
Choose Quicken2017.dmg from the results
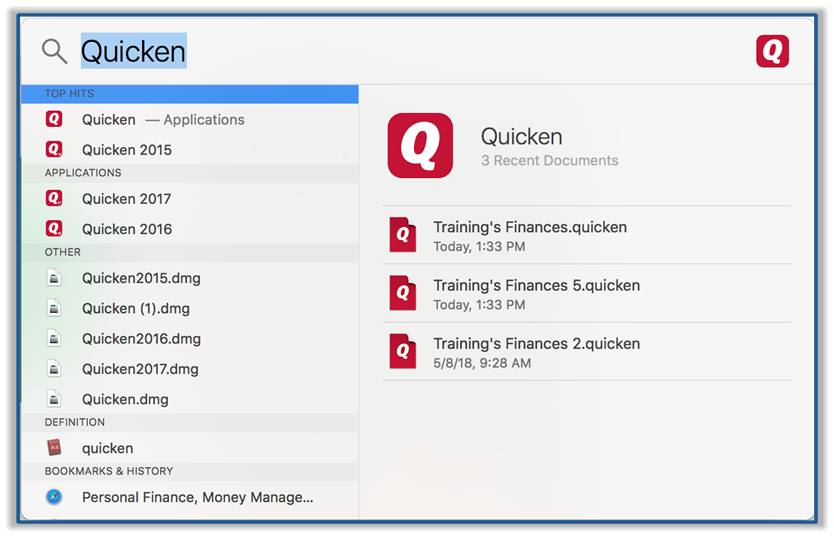[x=140, y=369]
